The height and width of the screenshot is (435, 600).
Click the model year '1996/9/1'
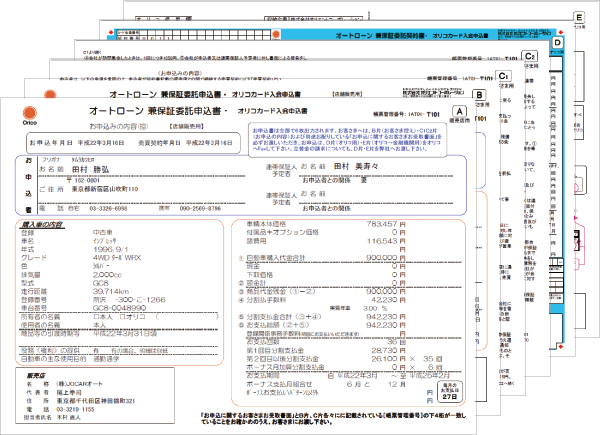click(x=111, y=249)
